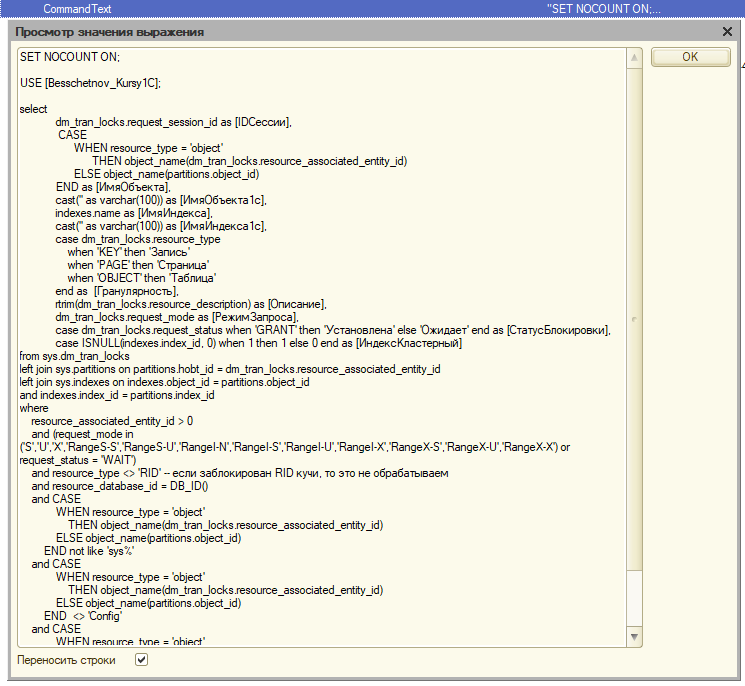Click the line ending with [IDСессии]
Screen dimensions: 745x686
click(x=173, y=122)
